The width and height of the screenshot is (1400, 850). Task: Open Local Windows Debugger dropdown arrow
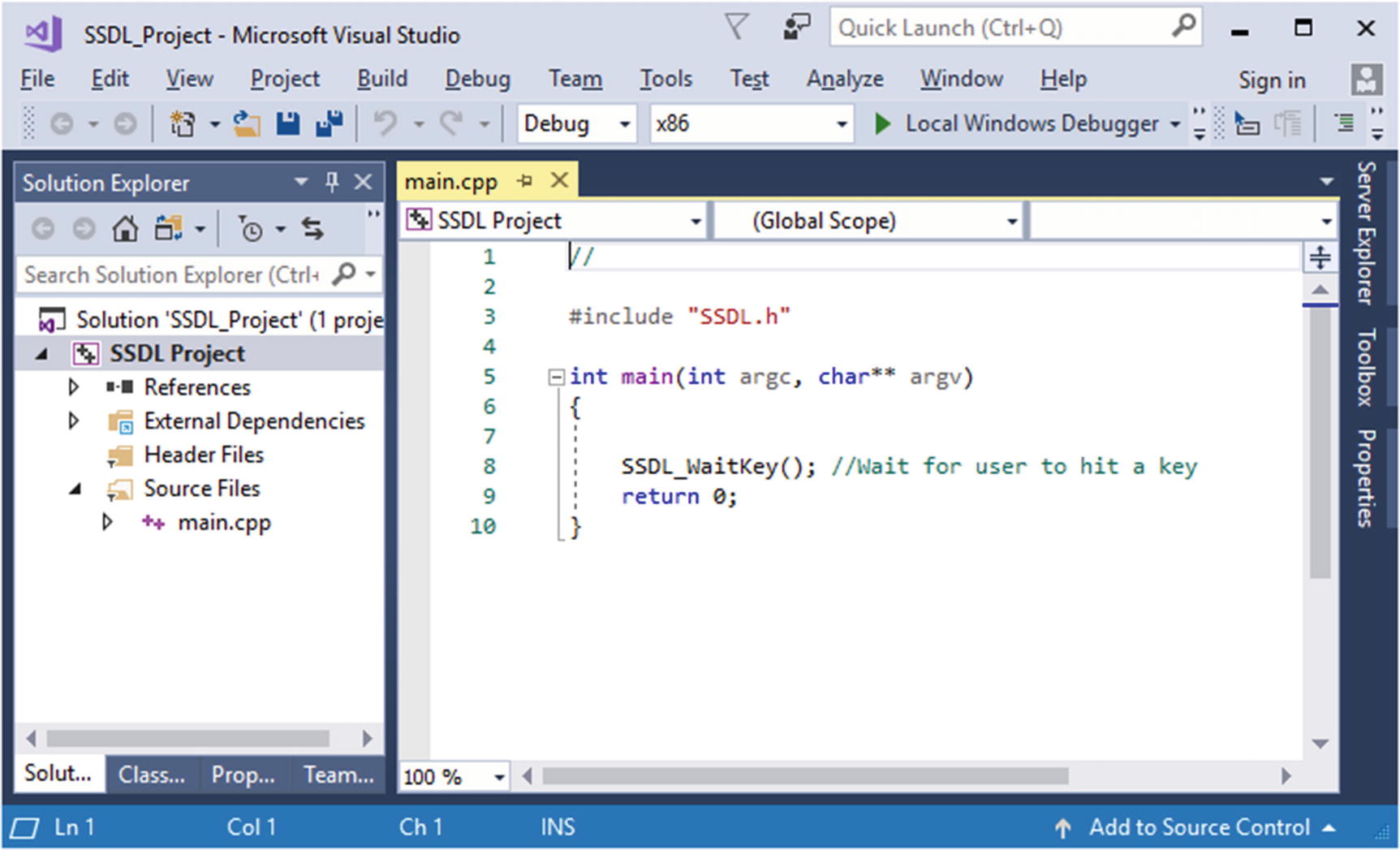[1175, 125]
